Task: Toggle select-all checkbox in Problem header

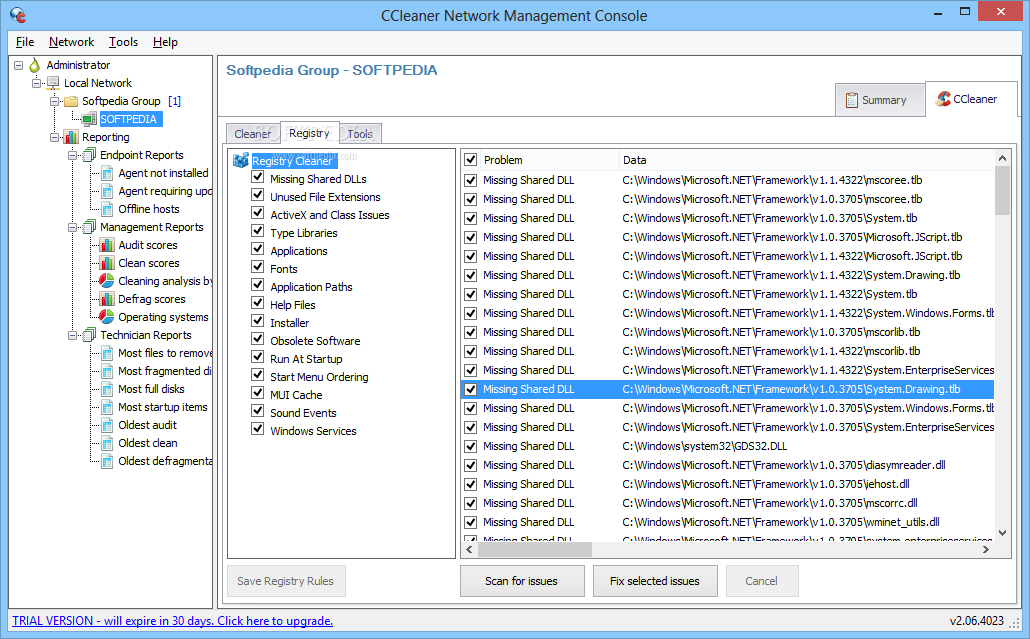Action: pyautogui.click(x=470, y=160)
